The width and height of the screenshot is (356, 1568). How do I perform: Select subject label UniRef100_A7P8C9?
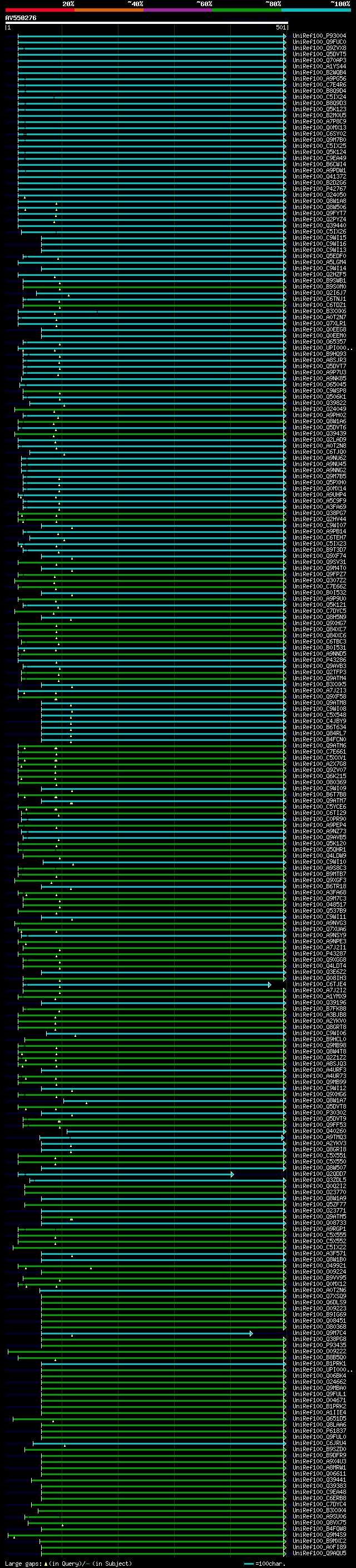coord(319,121)
